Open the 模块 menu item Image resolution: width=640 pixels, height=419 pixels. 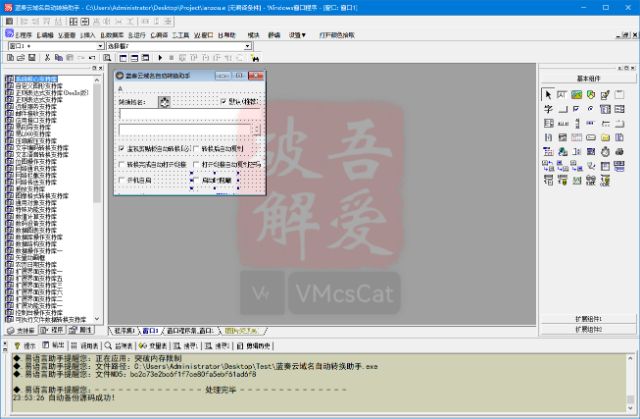[253, 35]
